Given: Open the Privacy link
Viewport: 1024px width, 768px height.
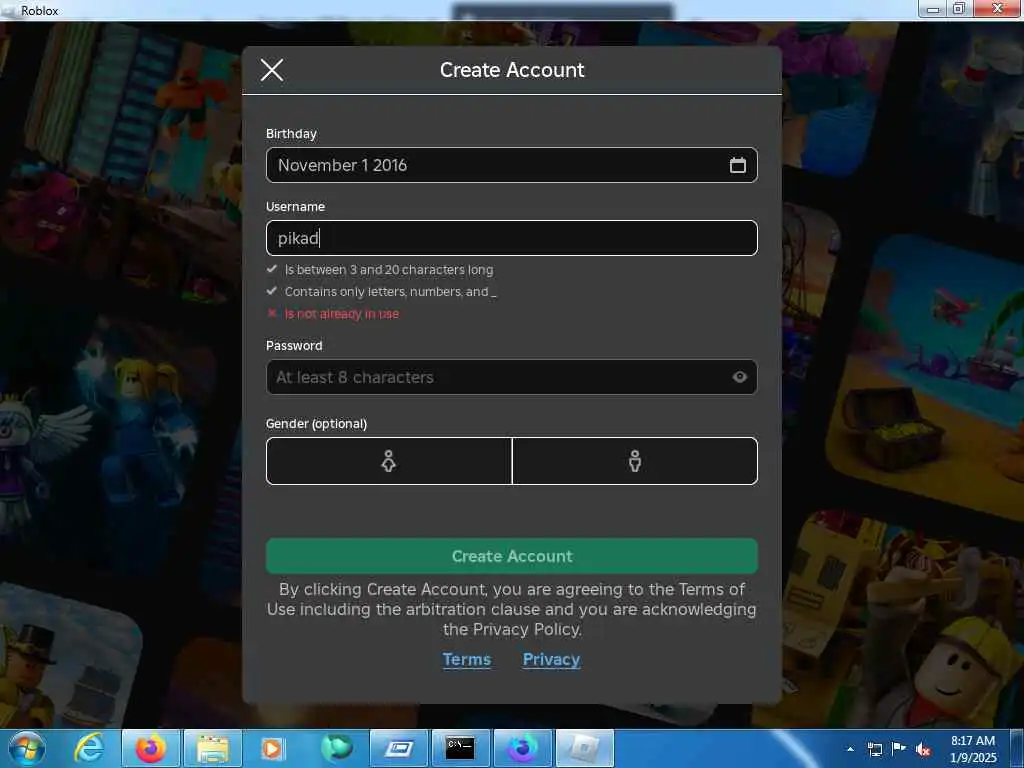Looking at the screenshot, I should pos(551,660).
